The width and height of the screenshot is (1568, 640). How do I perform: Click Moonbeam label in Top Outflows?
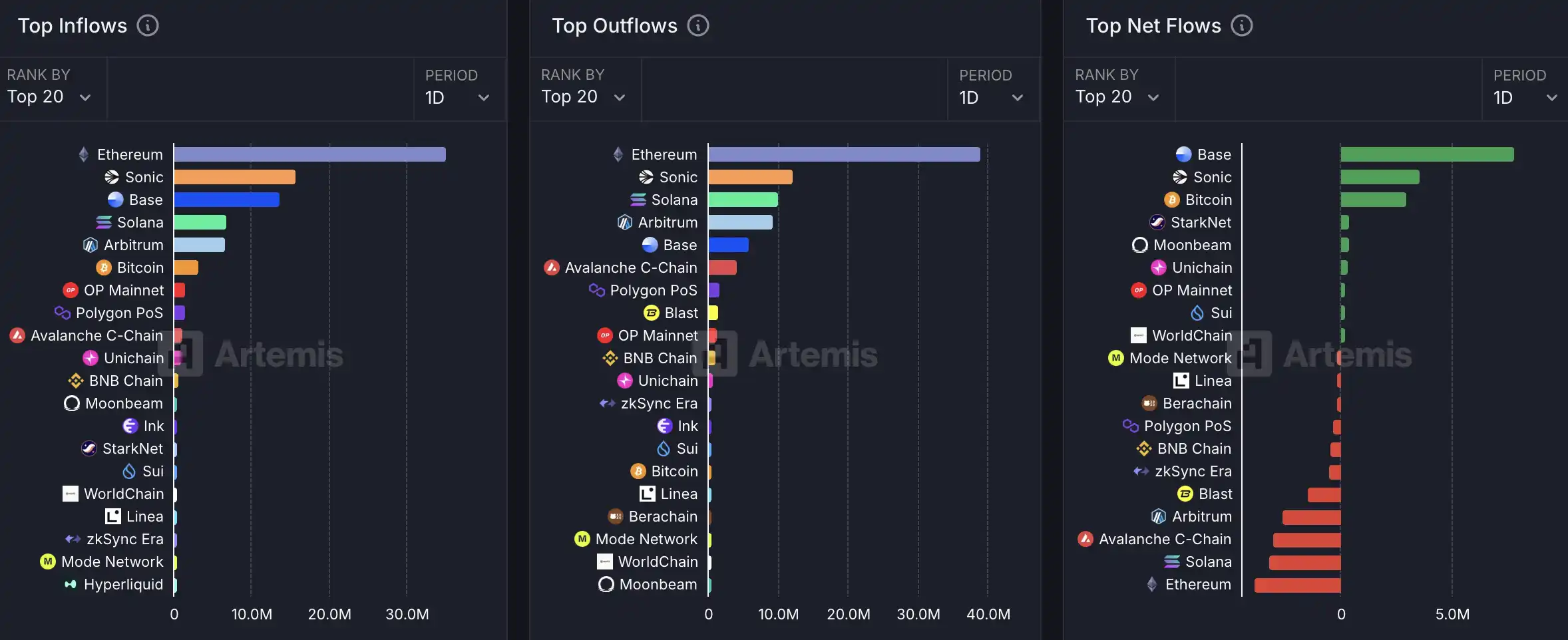[659, 584]
